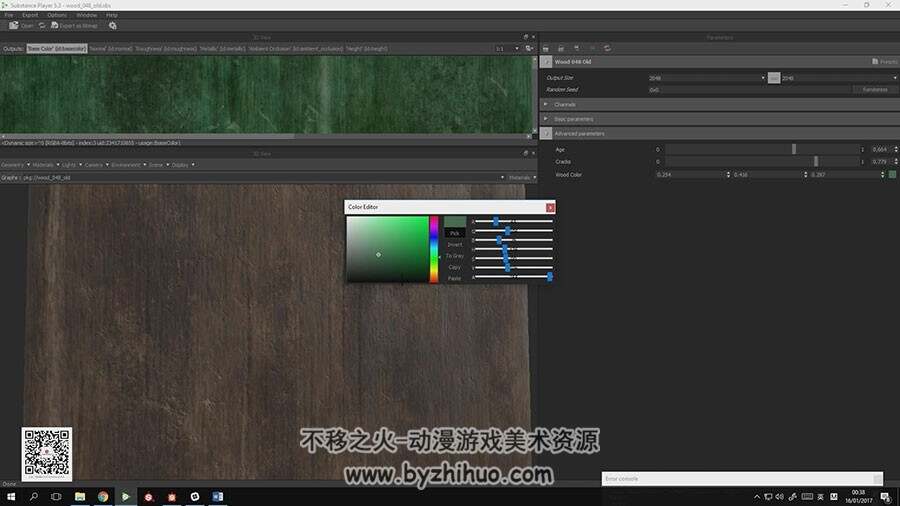
Task: Click the Randomize seed button
Action: tap(875, 89)
